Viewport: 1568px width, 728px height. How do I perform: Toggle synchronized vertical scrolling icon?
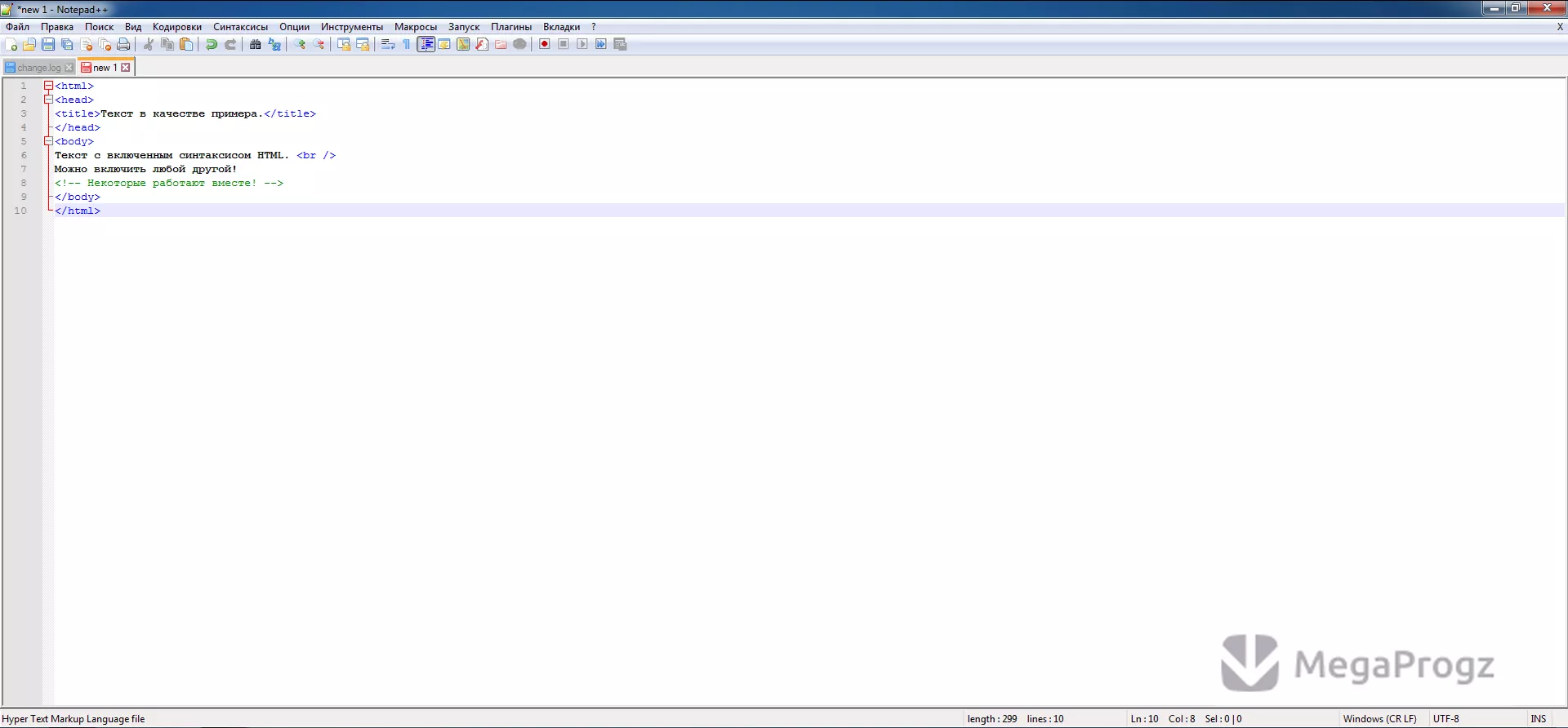(344, 44)
